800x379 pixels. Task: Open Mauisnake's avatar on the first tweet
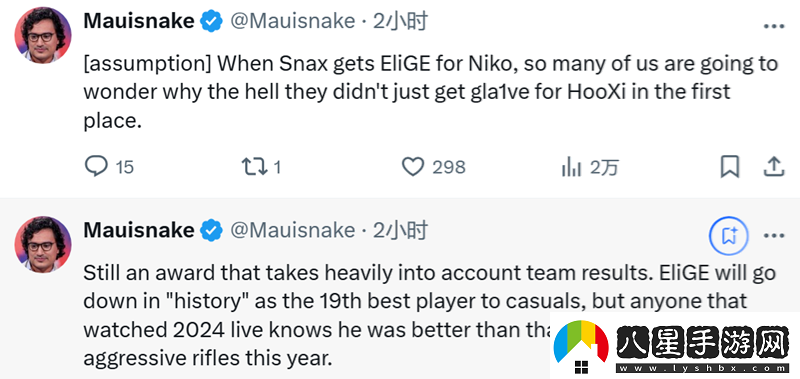click(43, 35)
